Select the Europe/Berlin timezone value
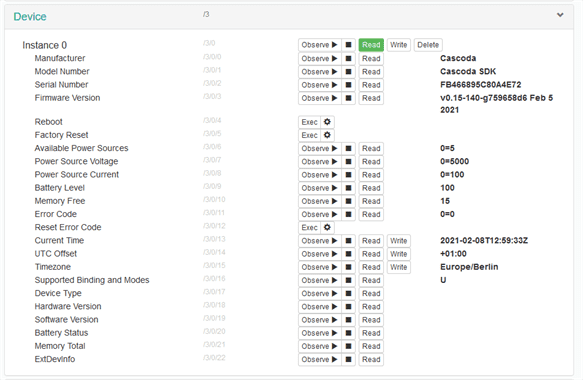The image size is (583, 380). pos(469,267)
